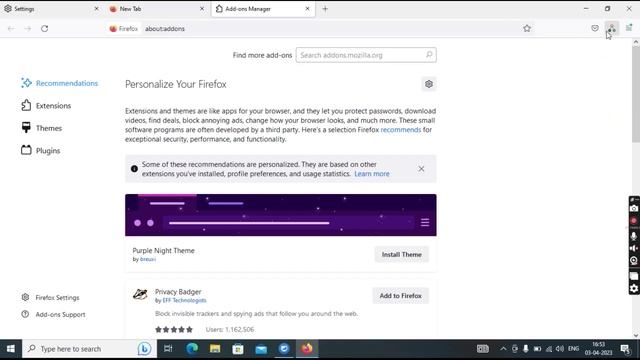640x360 pixels.
Task: Open the Windows Start menu
Action: [x=11, y=349]
